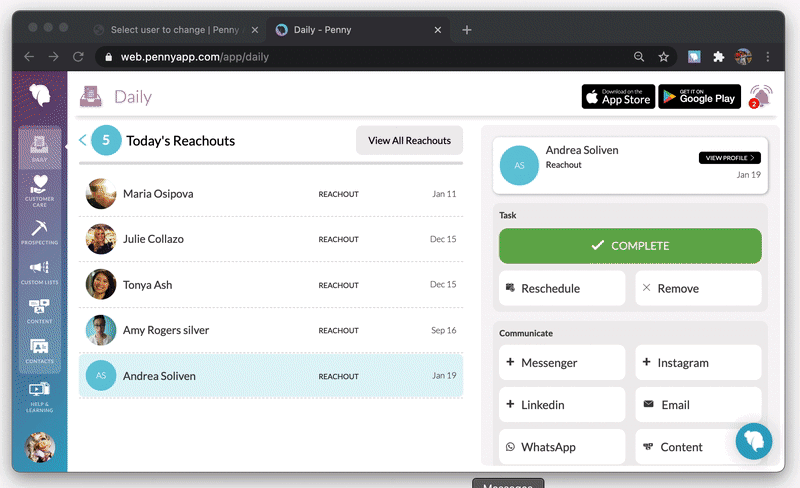The height and width of the screenshot is (488, 800).
Task: Click the floating Penny chat bubble
Action: (754, 441)
